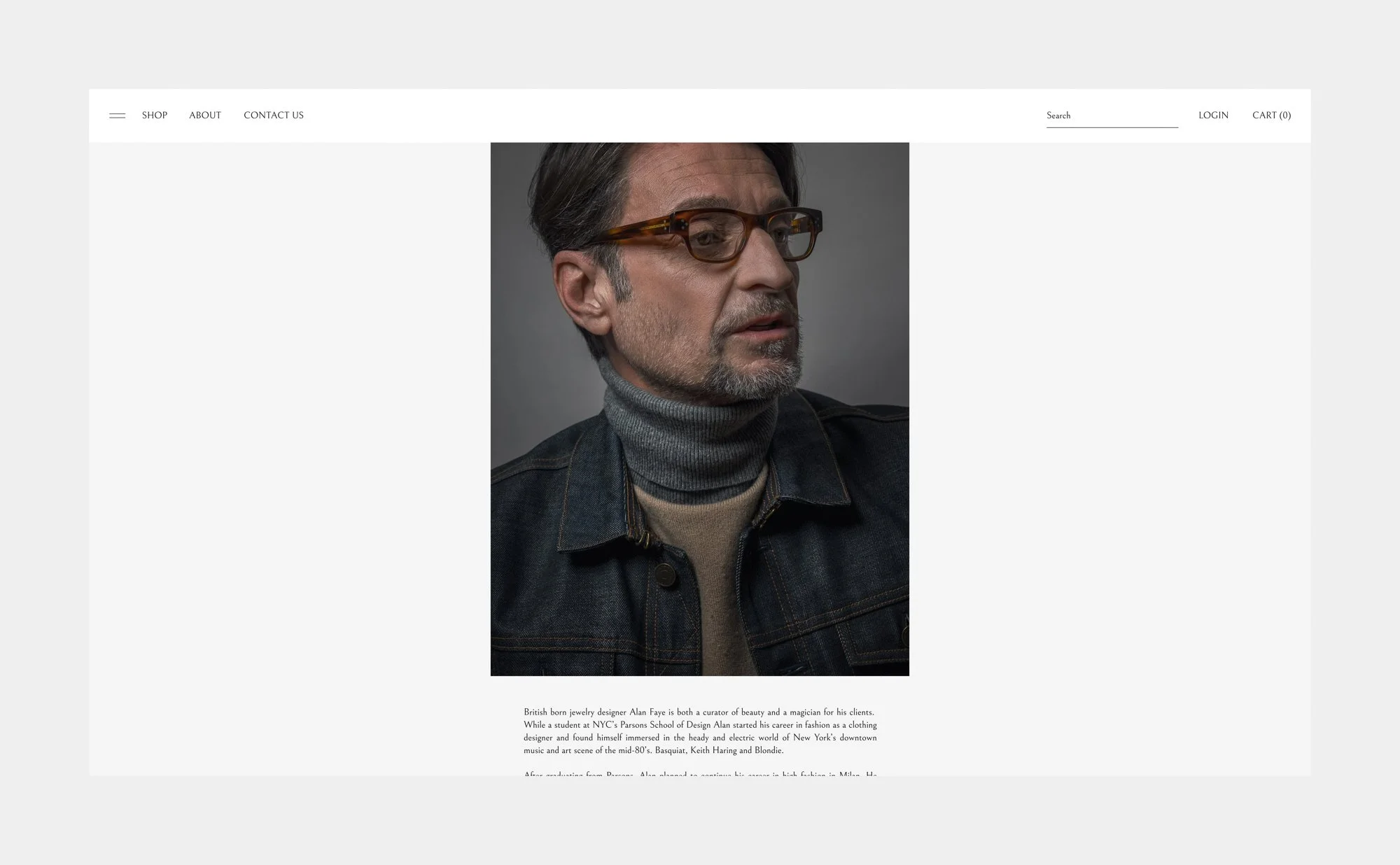Click "British born jewelry designer" opening text
This screenshot has height=865, width=1400.
(x=575, y=712)
